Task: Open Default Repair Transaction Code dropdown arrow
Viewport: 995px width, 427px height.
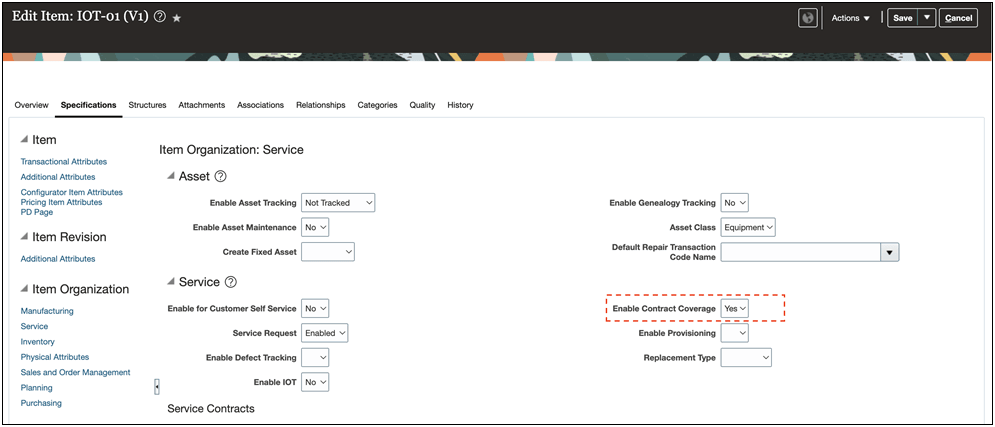Action: tap(890, 252)
